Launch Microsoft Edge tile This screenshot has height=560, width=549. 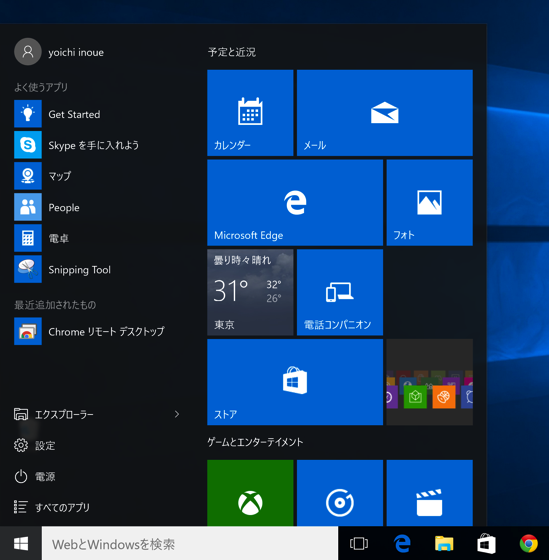coord(295,202)
